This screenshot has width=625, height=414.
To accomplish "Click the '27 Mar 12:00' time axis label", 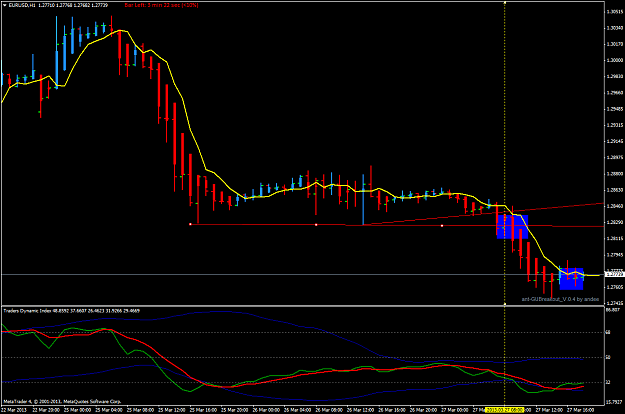I will pos(549,410).
